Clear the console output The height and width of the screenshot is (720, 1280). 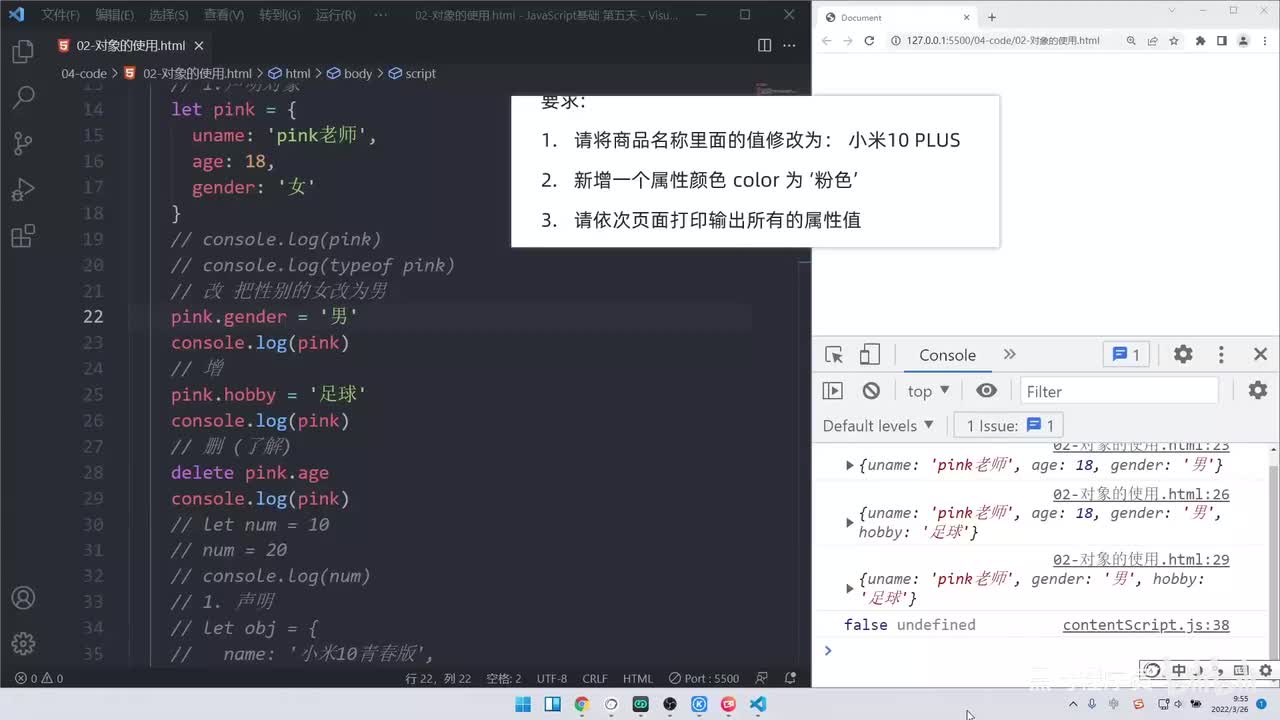[x=871, y=391]
